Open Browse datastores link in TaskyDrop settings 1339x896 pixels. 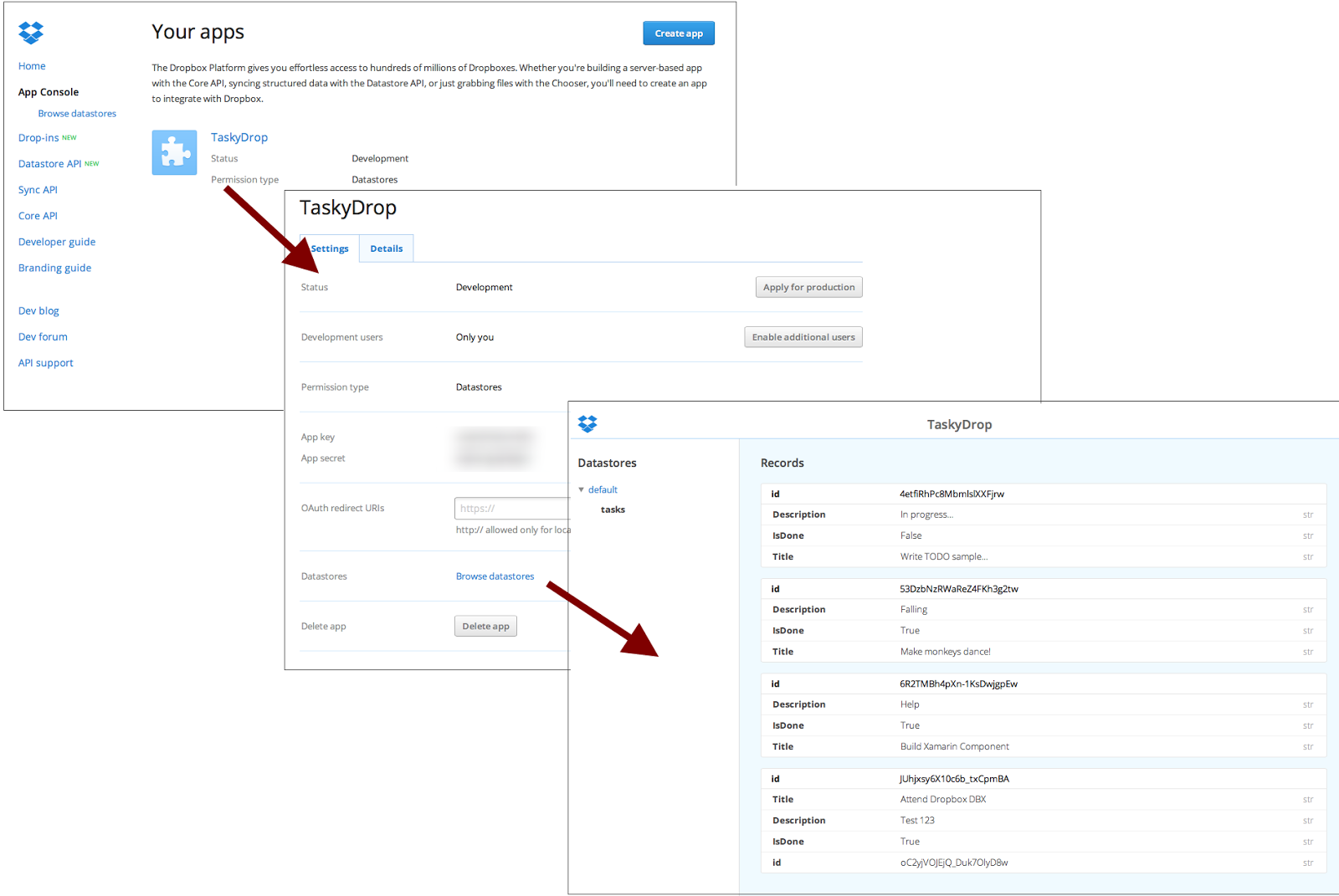(495, 576)
